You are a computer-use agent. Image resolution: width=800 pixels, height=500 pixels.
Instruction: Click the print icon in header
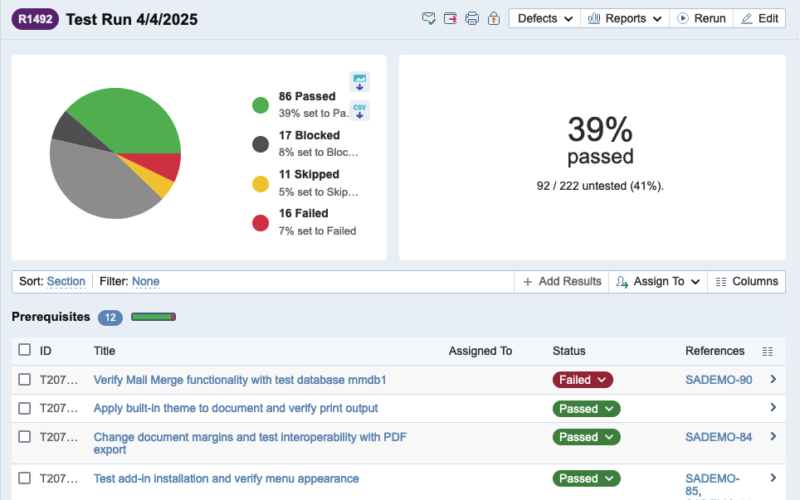click(x=472, y=19)
